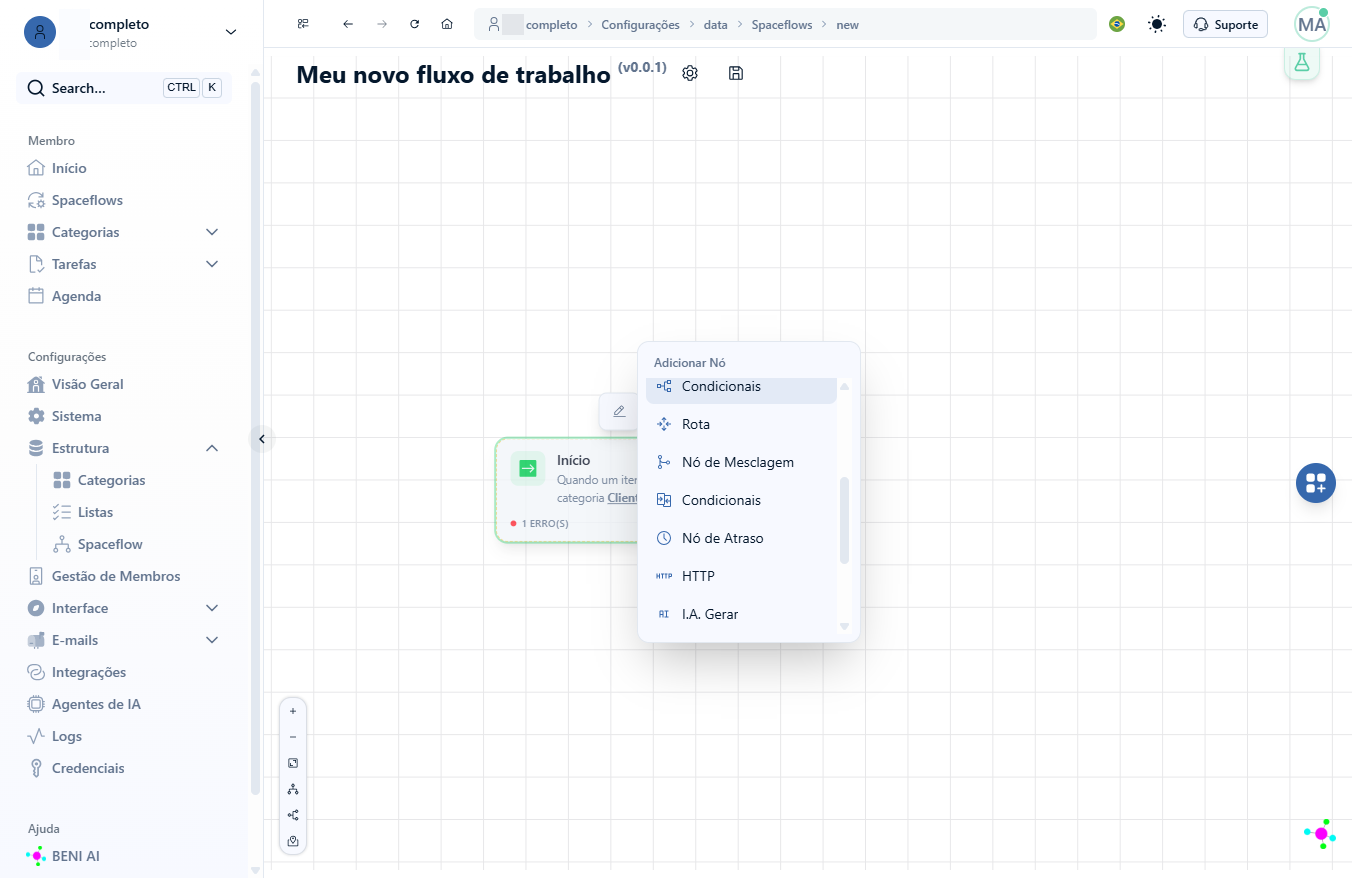
Task: Click the vertical layout canvas control
Action: coord(293,789)
